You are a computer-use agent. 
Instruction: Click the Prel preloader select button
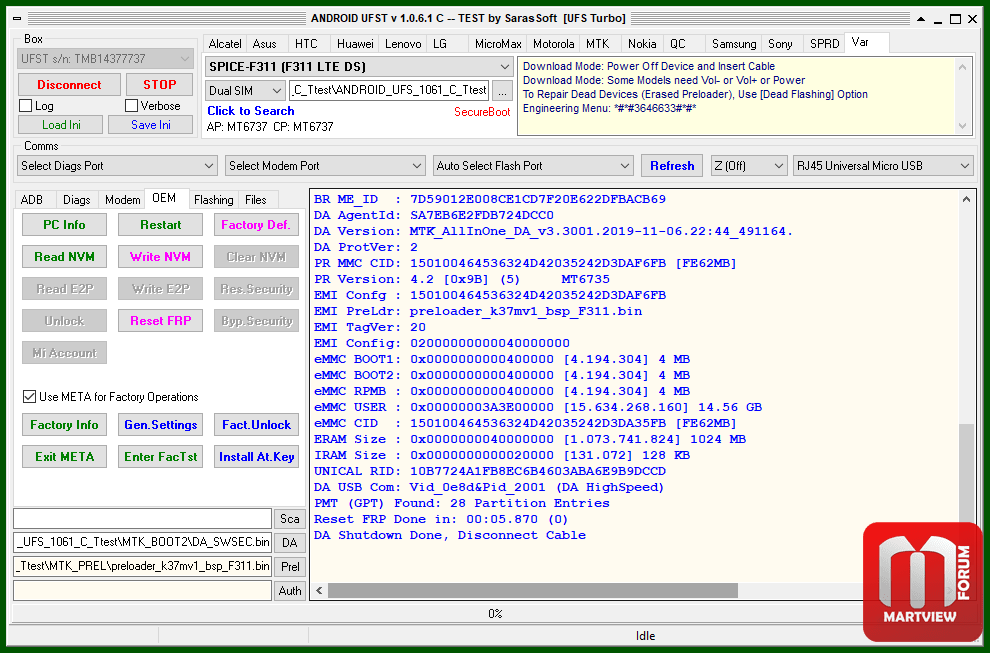click(290, 566)
